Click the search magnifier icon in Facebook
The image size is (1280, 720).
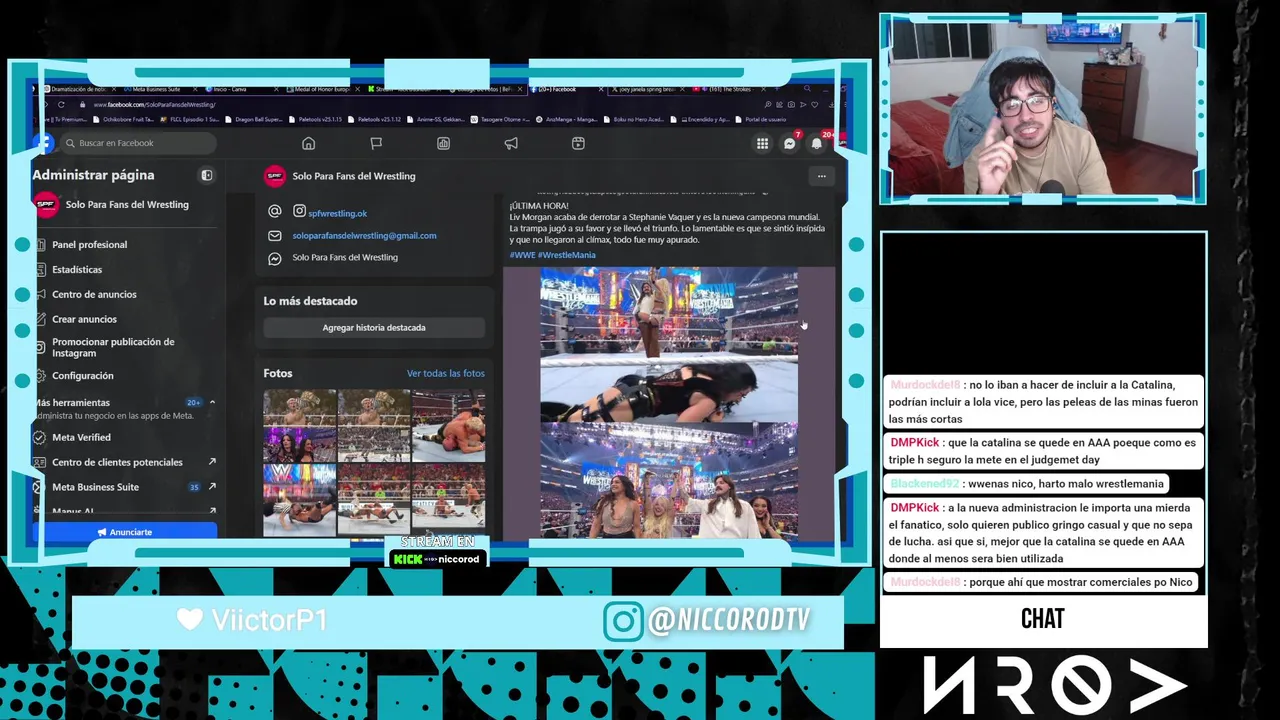tap(70, 143)
